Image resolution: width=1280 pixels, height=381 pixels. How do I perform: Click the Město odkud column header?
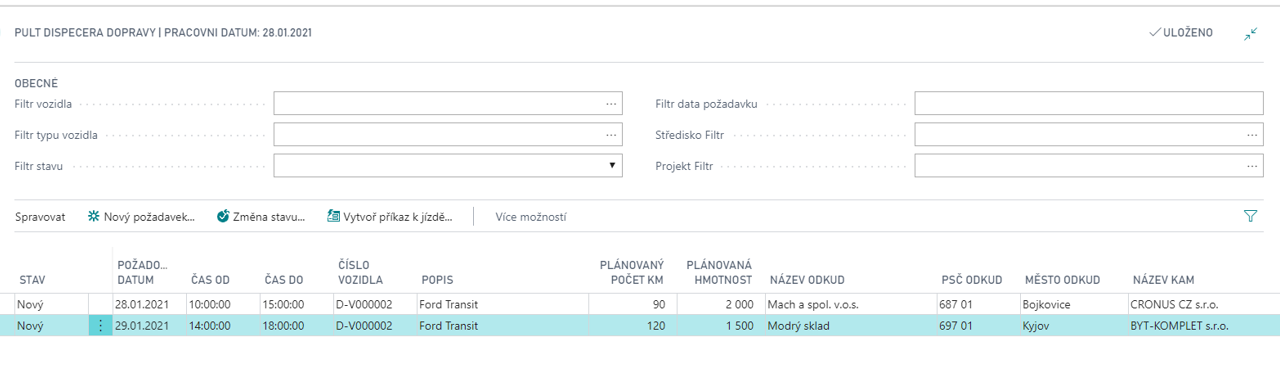click(x=1062, y=280)
